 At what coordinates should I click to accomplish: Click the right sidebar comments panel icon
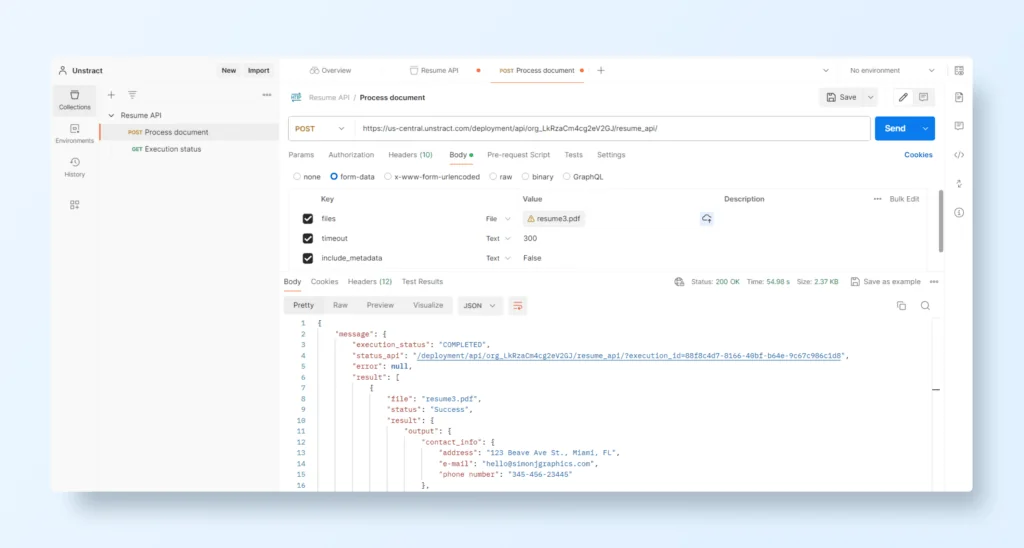tap(959, 125)
